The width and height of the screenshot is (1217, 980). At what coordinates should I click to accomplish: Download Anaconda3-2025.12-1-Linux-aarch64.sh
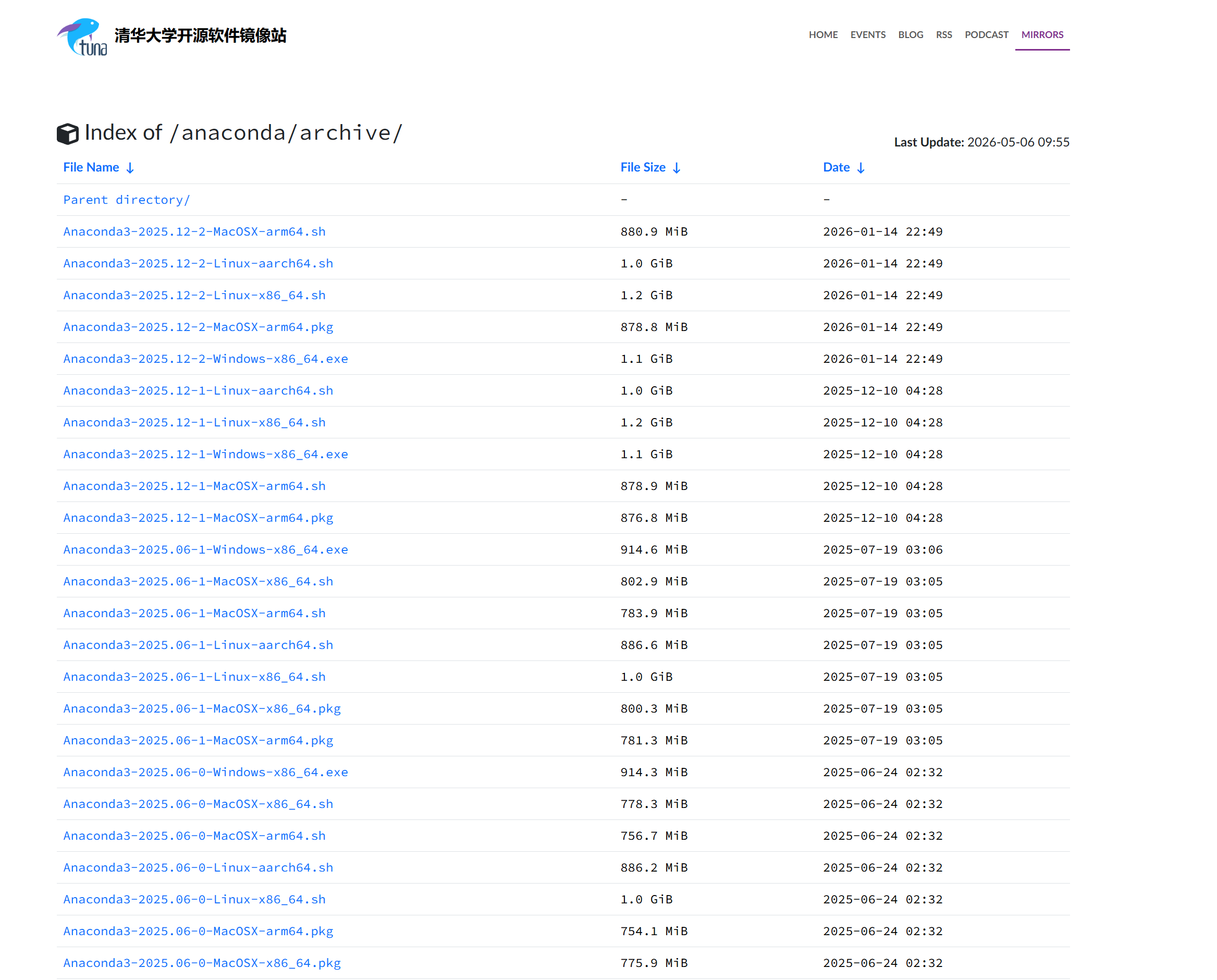click(x=198, y=390)
